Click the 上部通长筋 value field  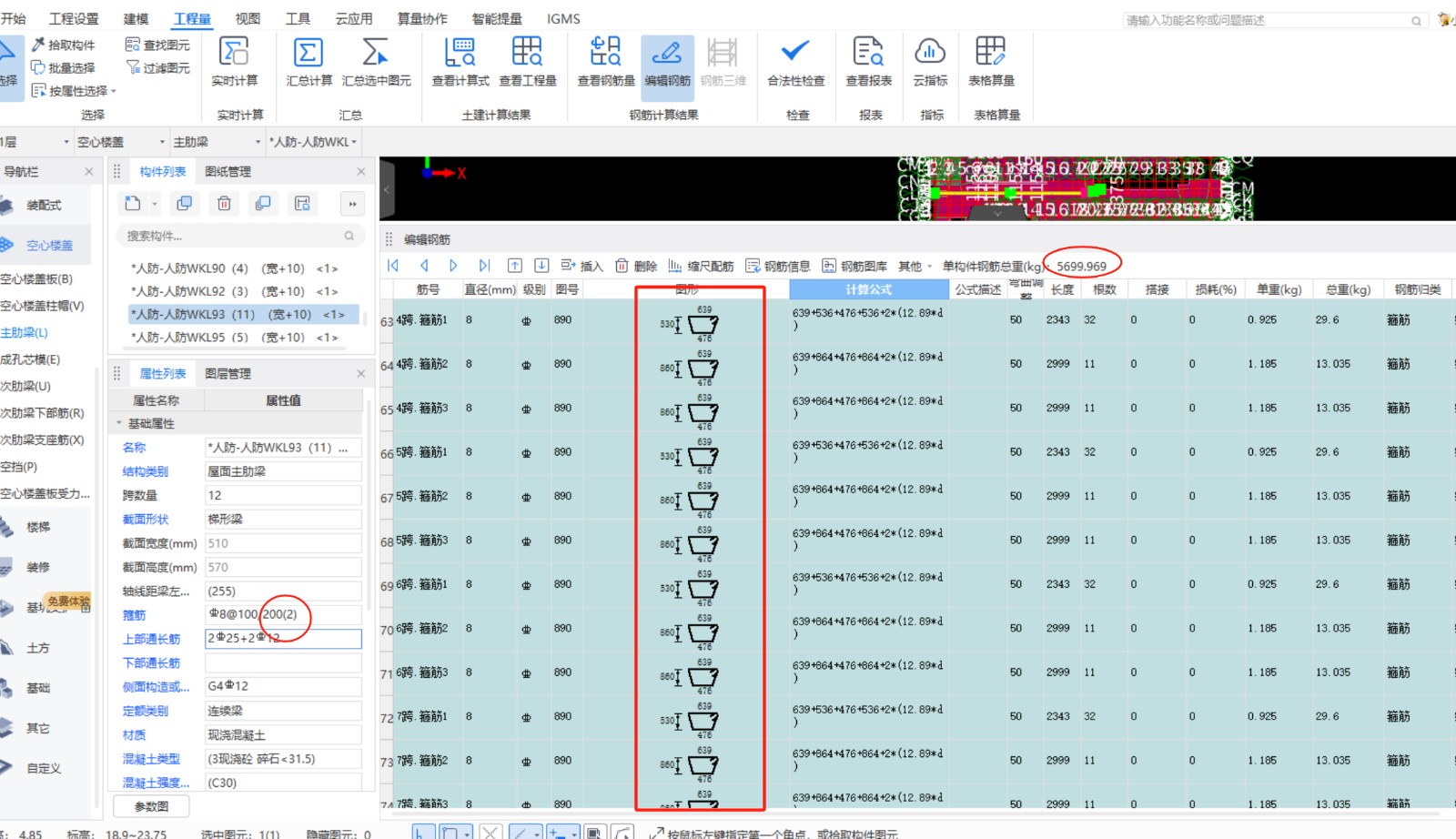283,639
